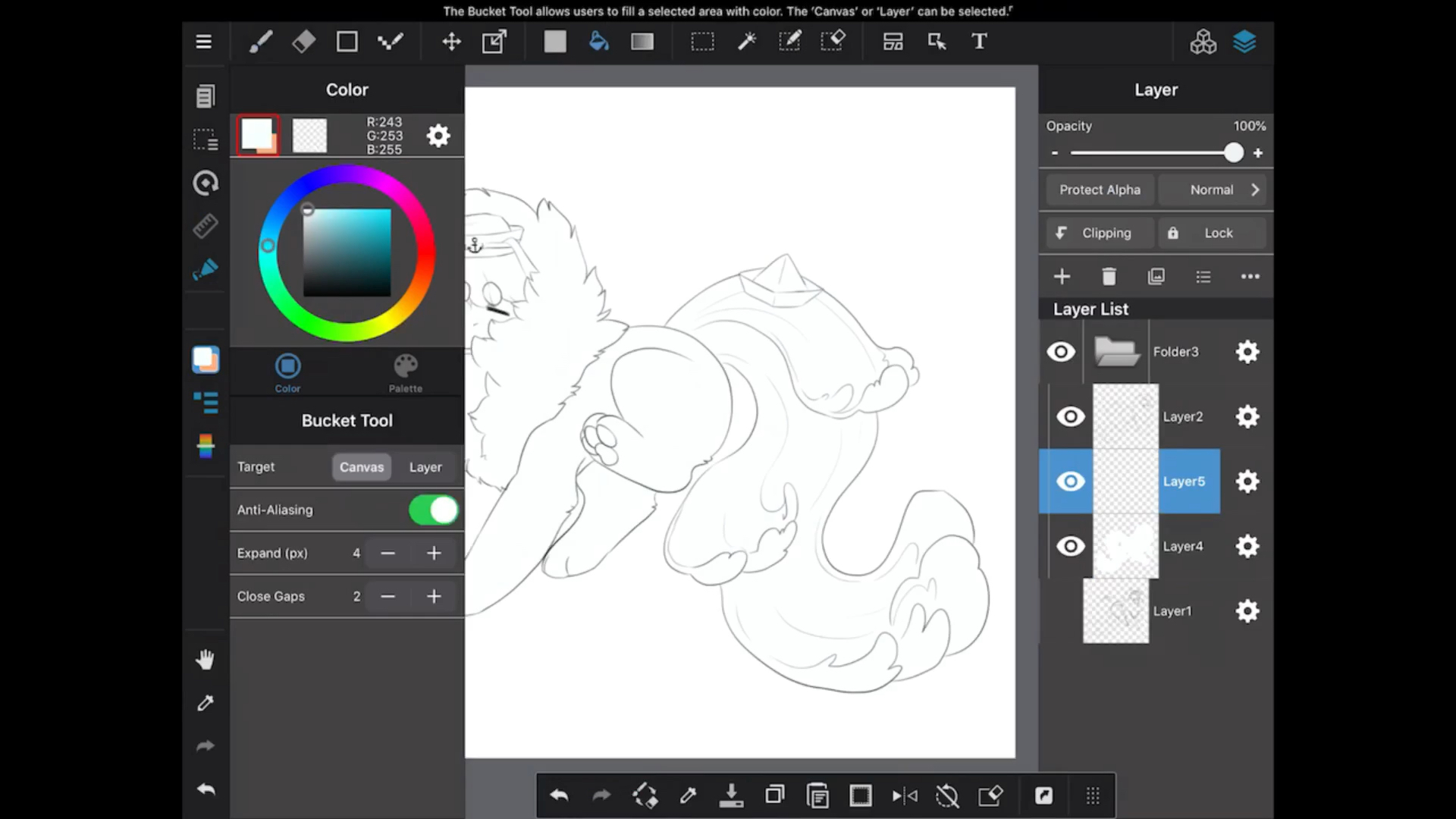This screenshot has width=1456, height=819.
Task: Increase opacity with plus button
Action: 1258,153
